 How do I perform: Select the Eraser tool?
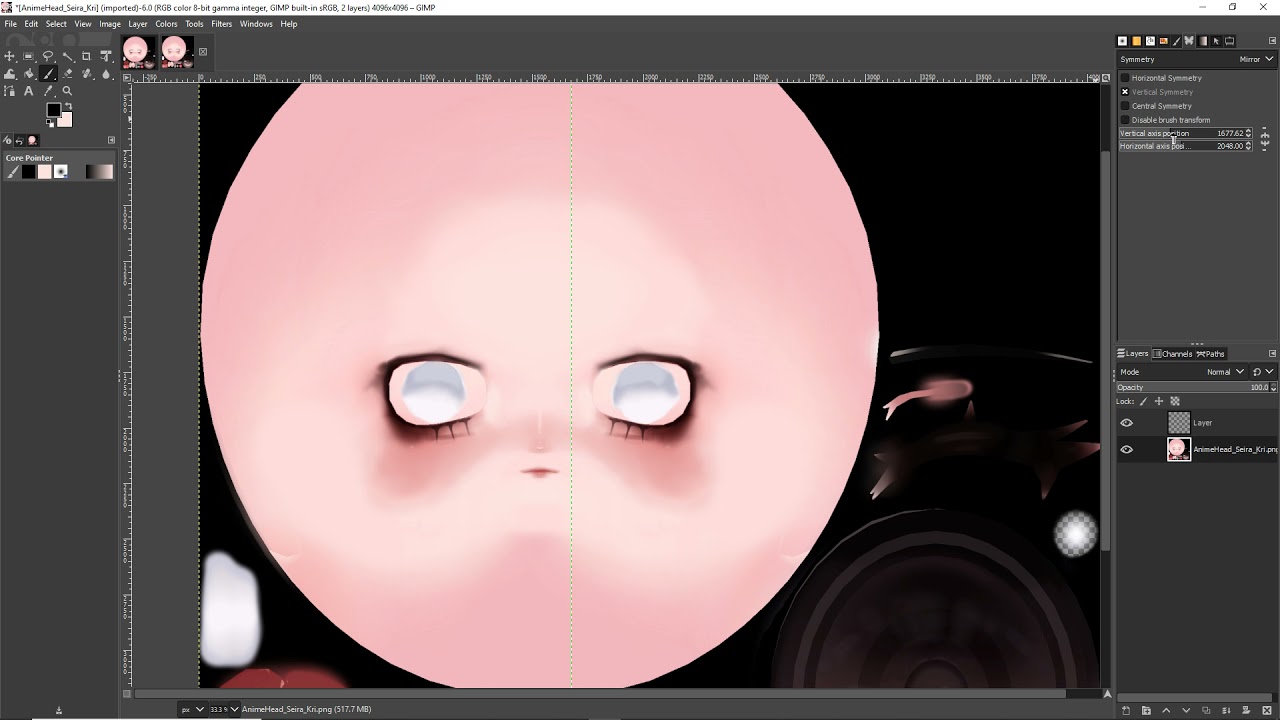tap(67, 73)
